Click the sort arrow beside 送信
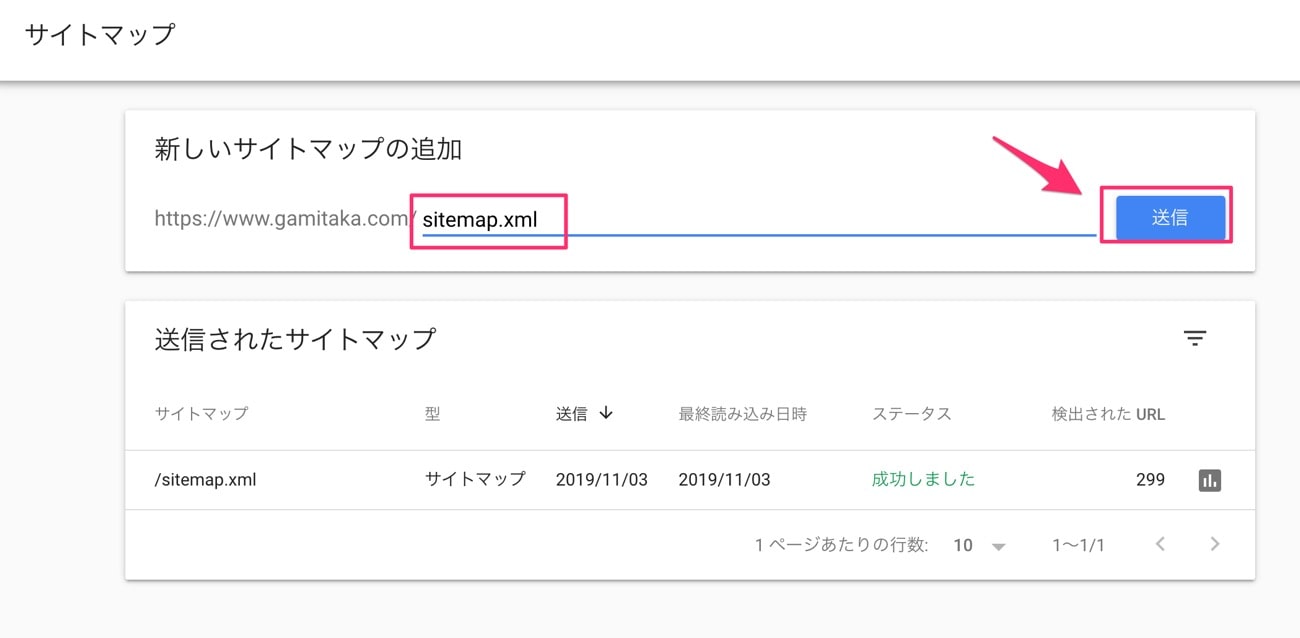The image size is (1300, 638). [x=606, y=413]
